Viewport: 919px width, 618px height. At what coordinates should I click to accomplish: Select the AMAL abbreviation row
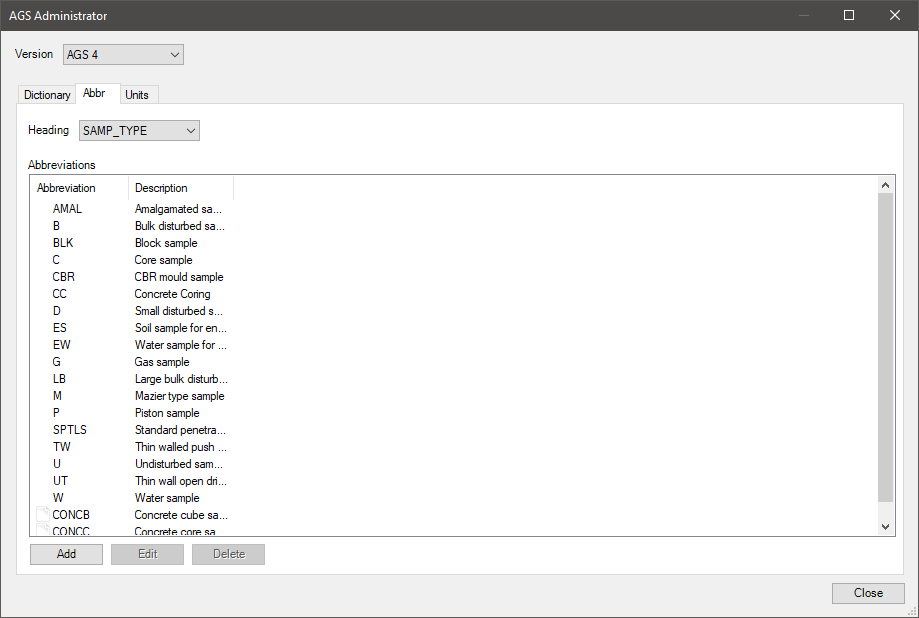pos(120,208)
